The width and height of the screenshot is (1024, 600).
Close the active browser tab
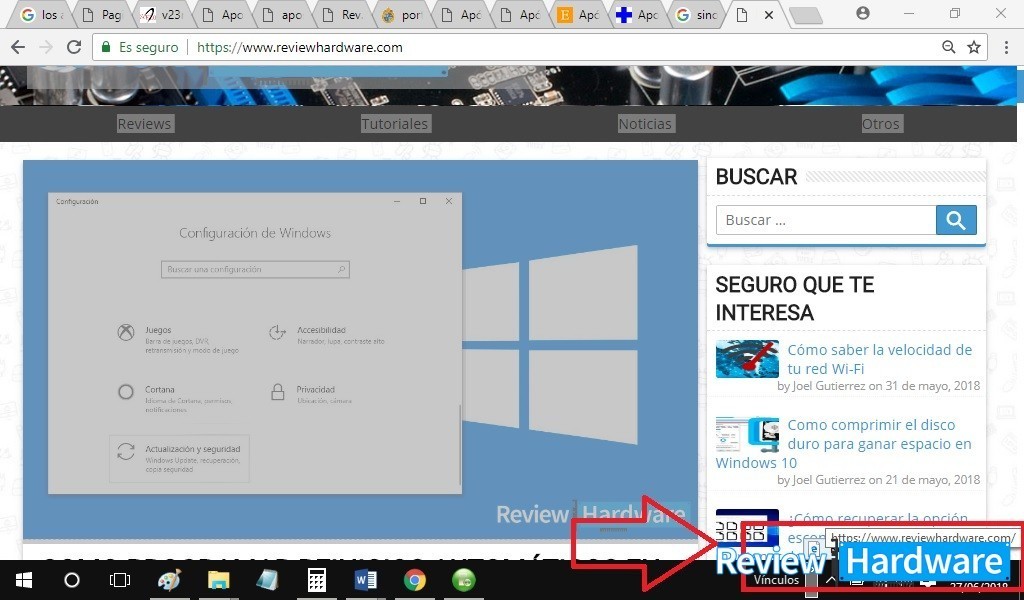pos(769,15)
